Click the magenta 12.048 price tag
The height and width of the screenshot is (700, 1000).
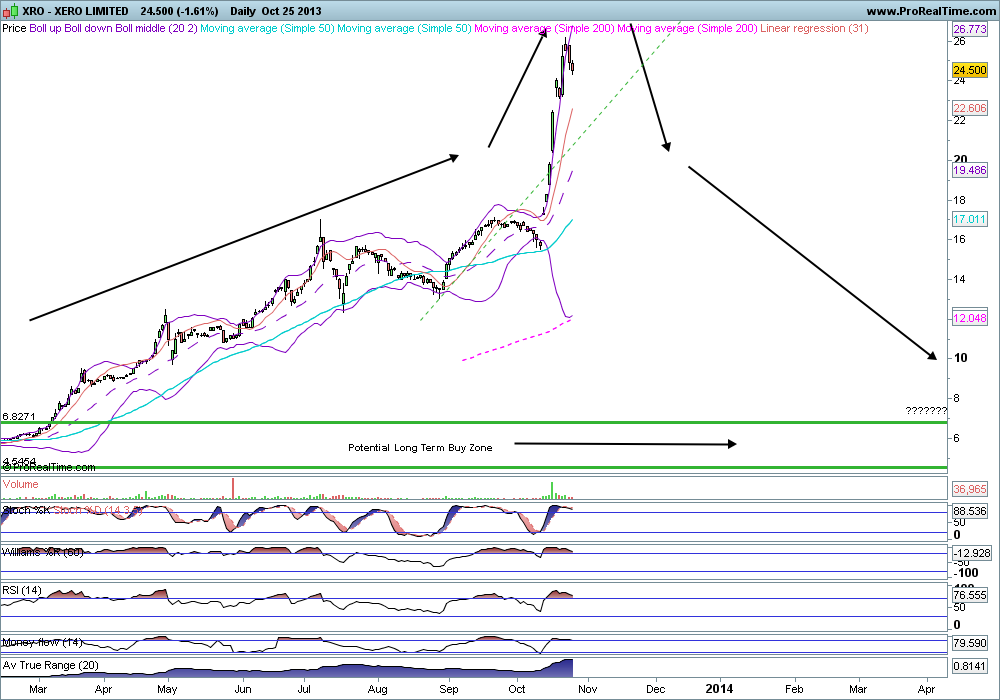tap(969, 317)
